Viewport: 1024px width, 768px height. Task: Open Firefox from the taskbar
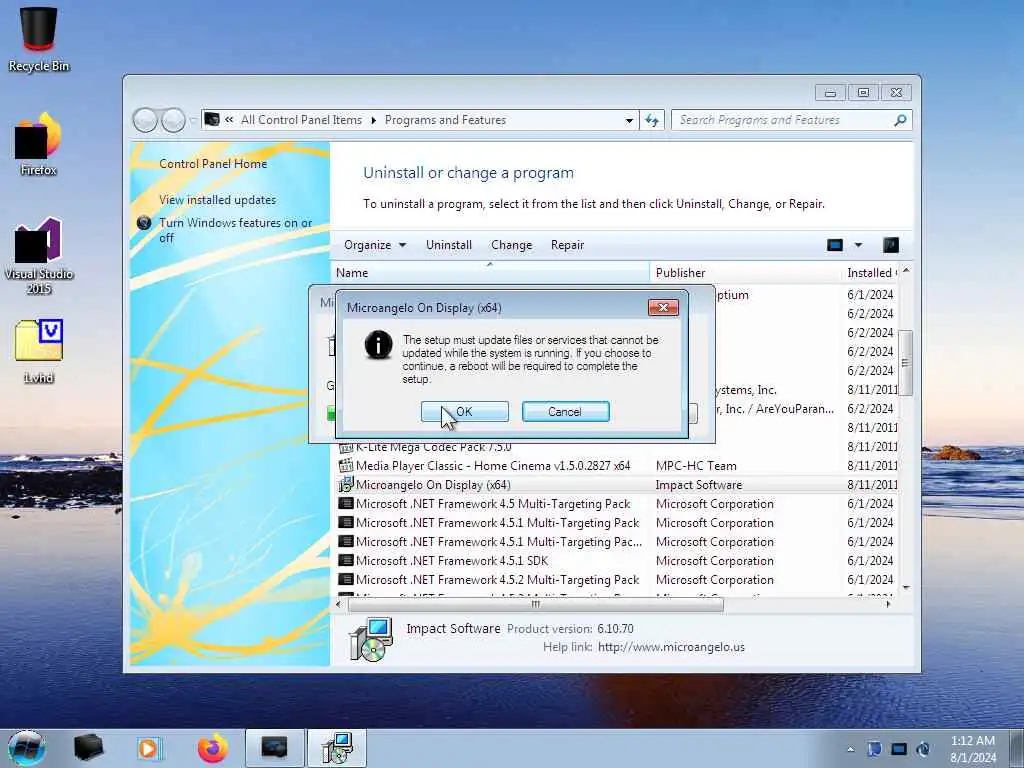tap(212, 748)
